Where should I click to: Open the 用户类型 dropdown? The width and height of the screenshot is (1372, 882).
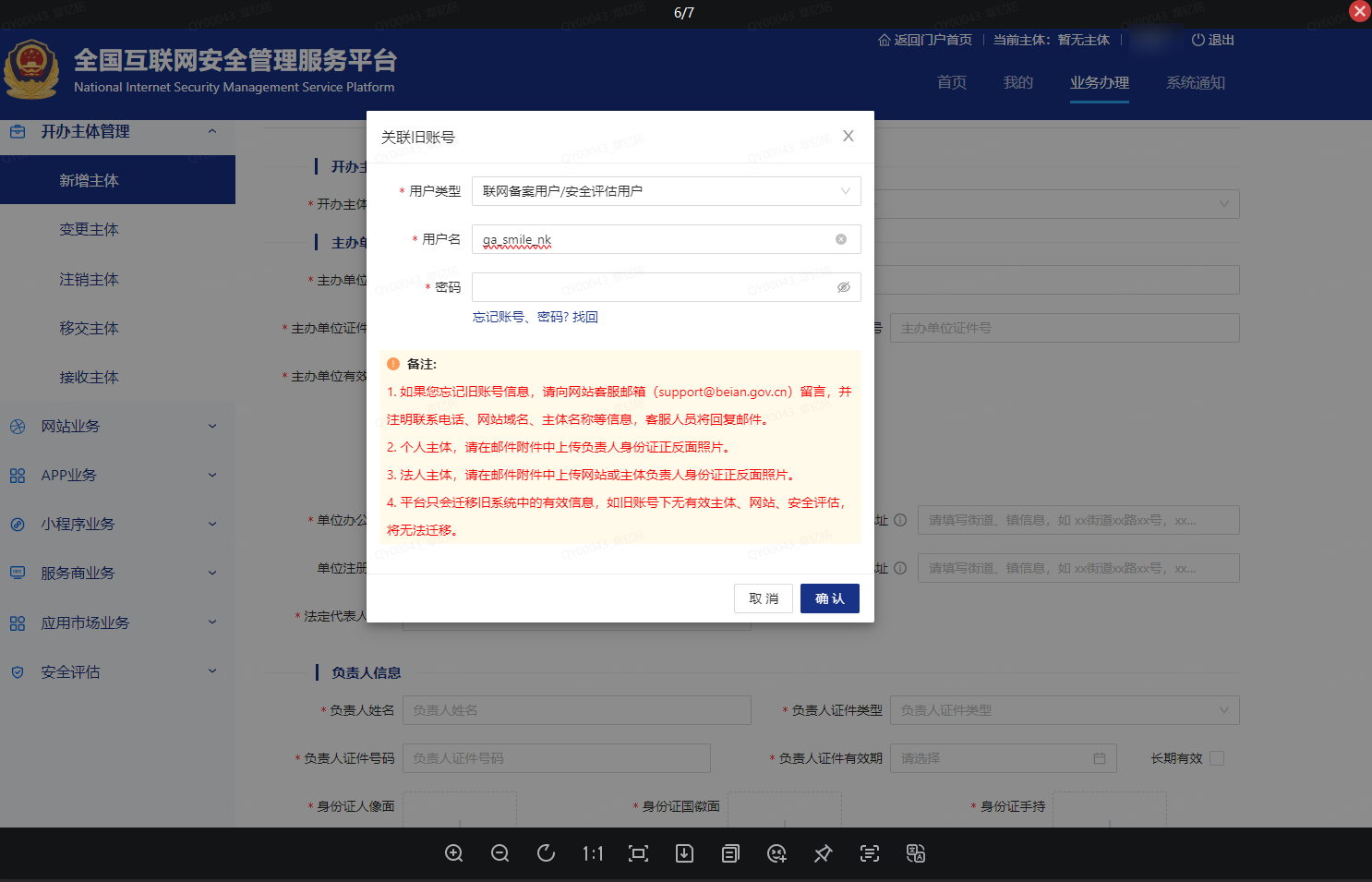[x=666, y=191]
